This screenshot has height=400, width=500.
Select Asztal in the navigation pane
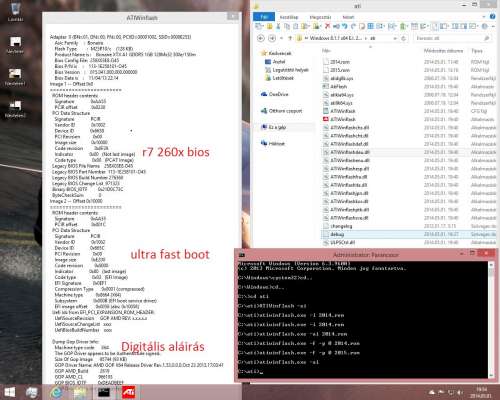(x=275, y=62)
